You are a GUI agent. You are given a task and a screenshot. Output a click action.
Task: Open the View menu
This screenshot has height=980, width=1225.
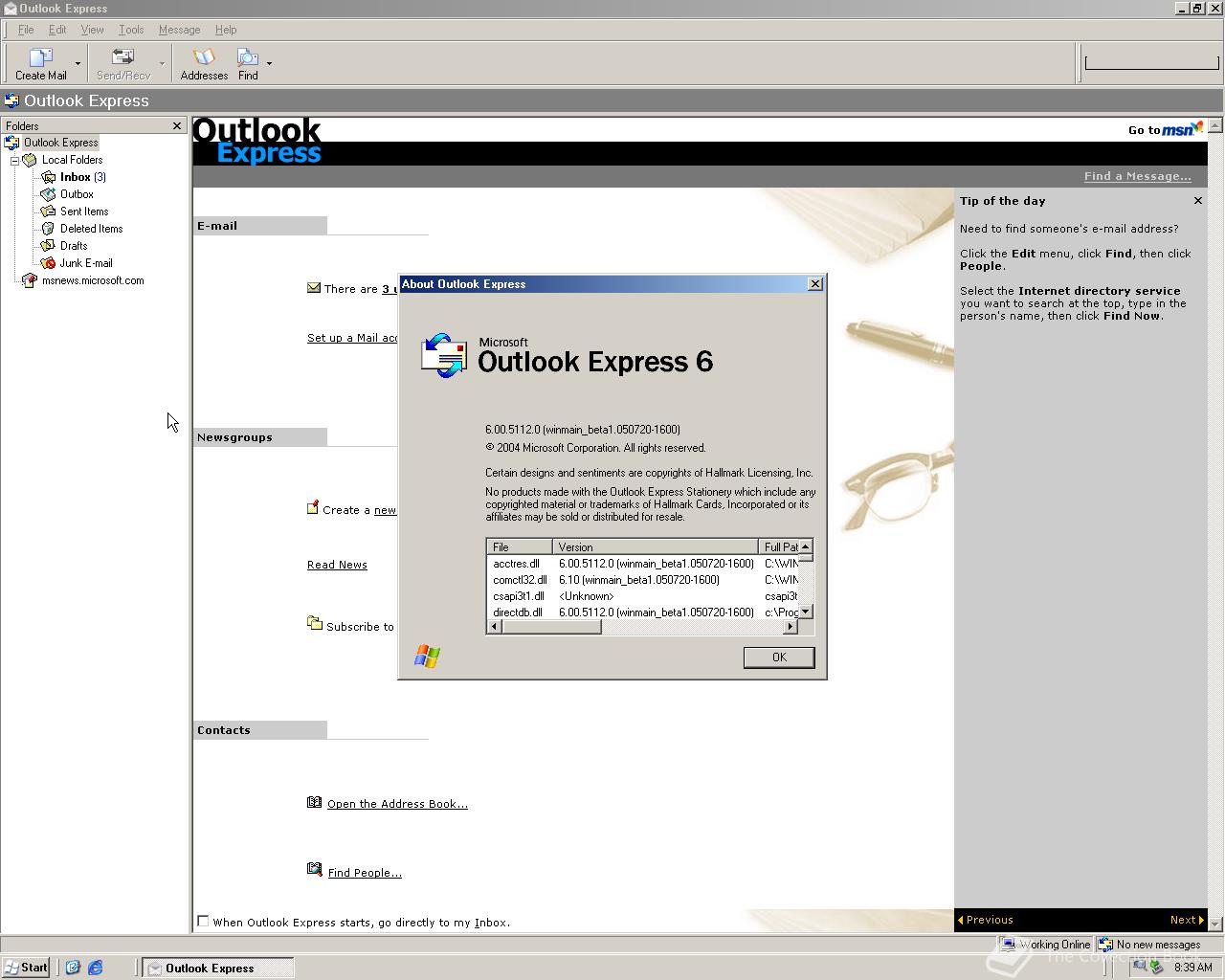pyautogui.click(x=92, y=30)
